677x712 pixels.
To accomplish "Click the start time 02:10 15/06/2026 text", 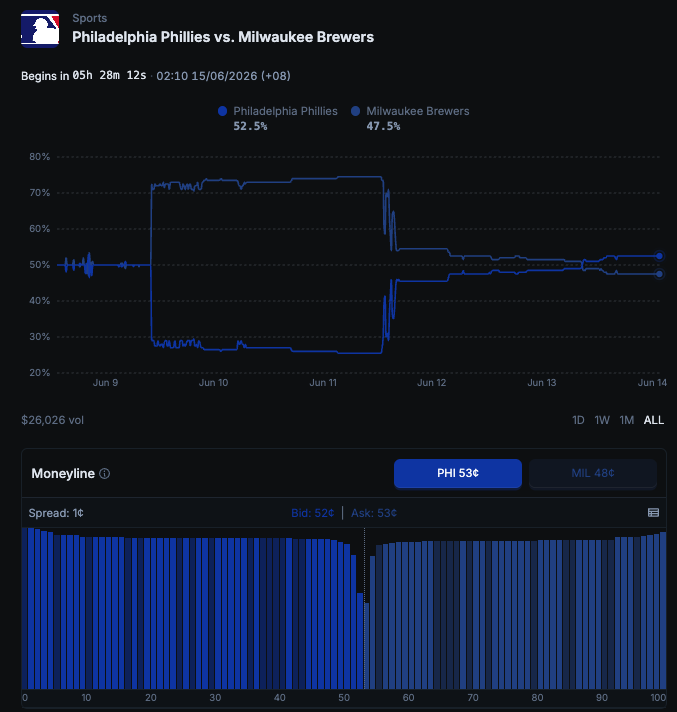I will click(x=223, y=76).
